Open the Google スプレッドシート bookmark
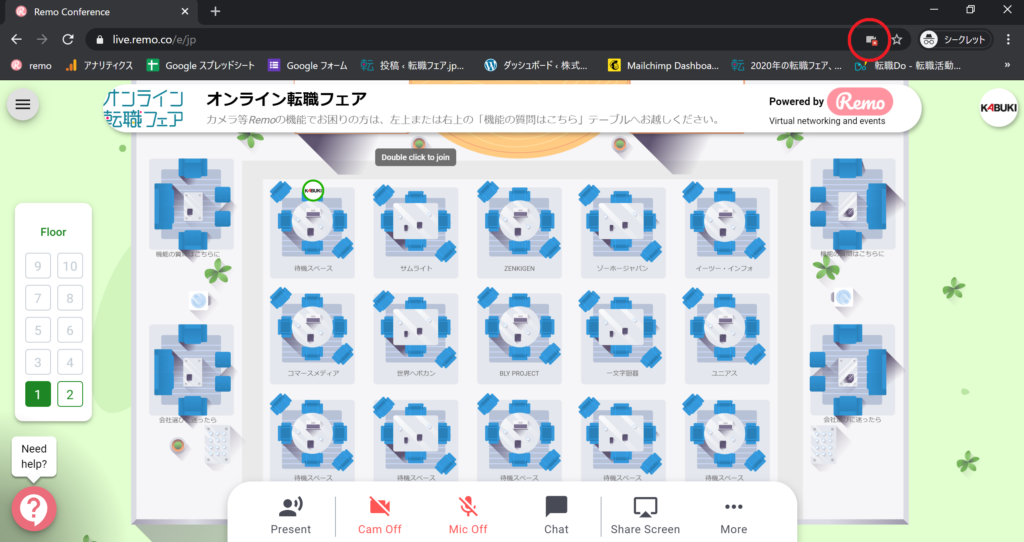Image resolution: width=1024 pixels, height=542 pixels. pyautogui.click(x=200, y=65)
